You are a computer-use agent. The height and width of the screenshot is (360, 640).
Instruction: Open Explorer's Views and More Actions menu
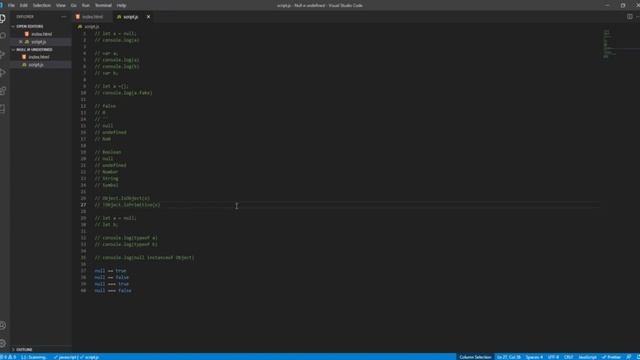pyautogui.click(x=63, y=17)
